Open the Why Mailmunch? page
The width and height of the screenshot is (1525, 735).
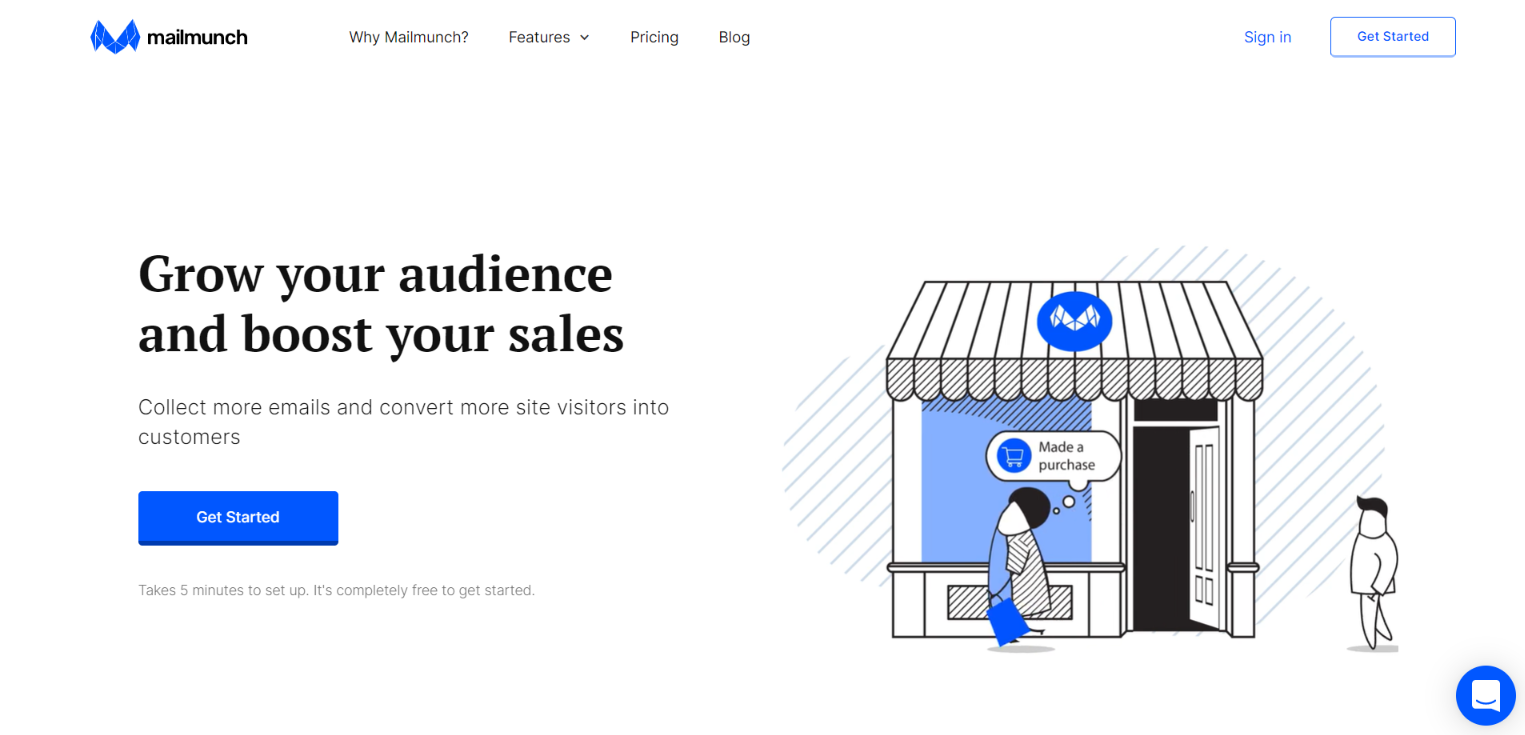409,37
